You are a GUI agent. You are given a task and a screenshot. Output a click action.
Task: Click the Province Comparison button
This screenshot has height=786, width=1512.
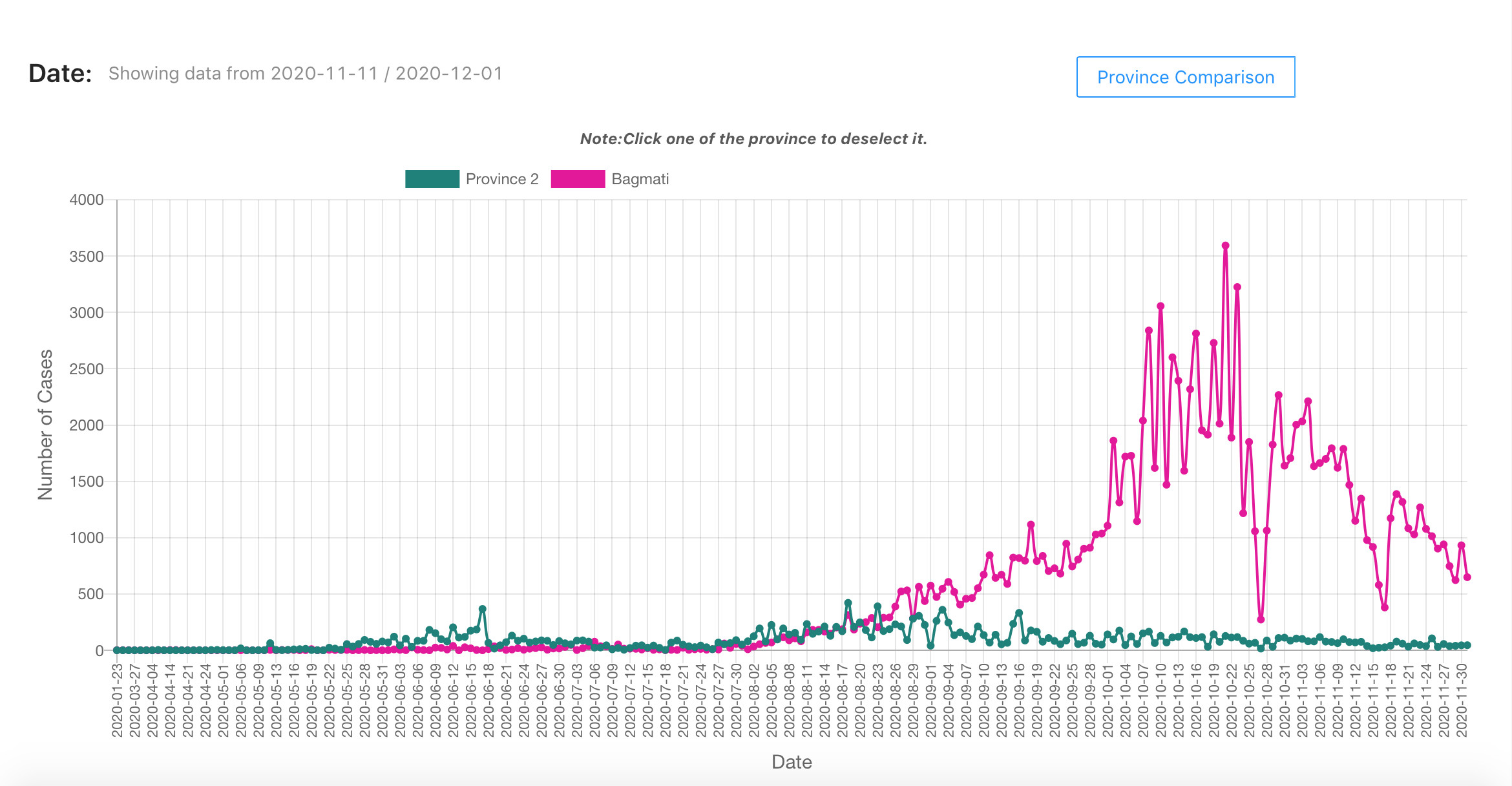pos(1186,77)
